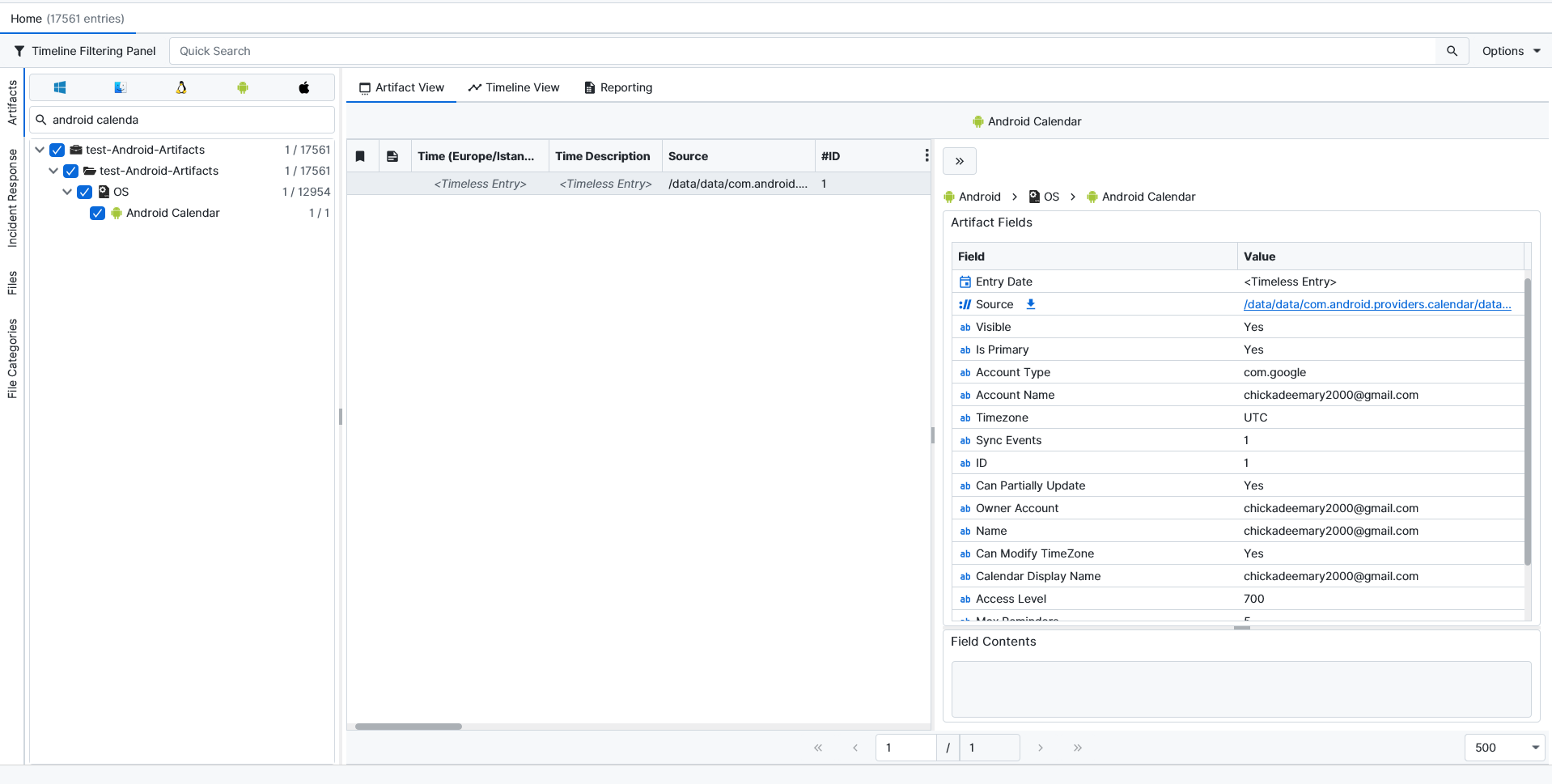Switch to Timeline View tab

514,87
